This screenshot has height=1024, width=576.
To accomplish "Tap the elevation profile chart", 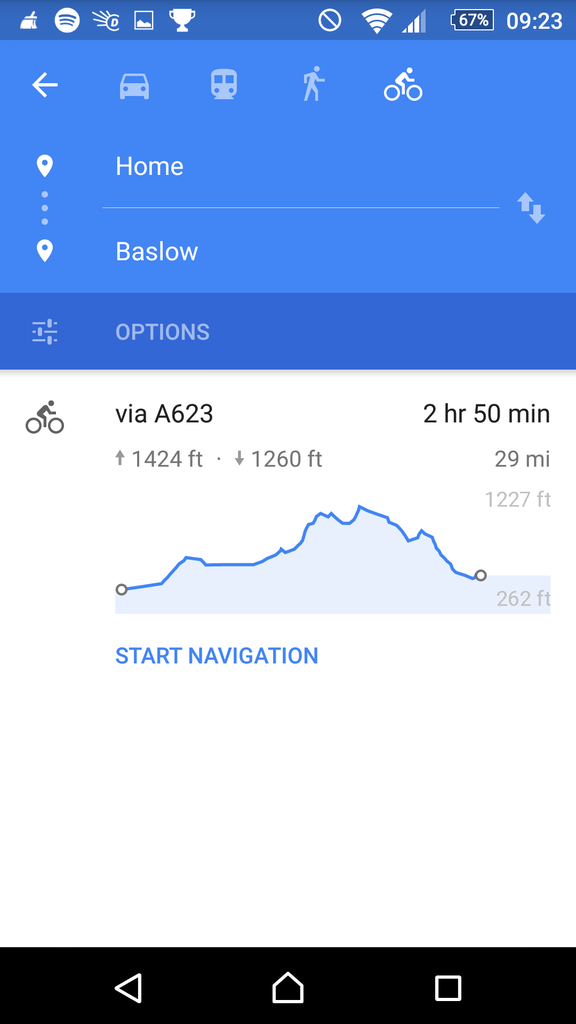I will (x=332, y=556).
